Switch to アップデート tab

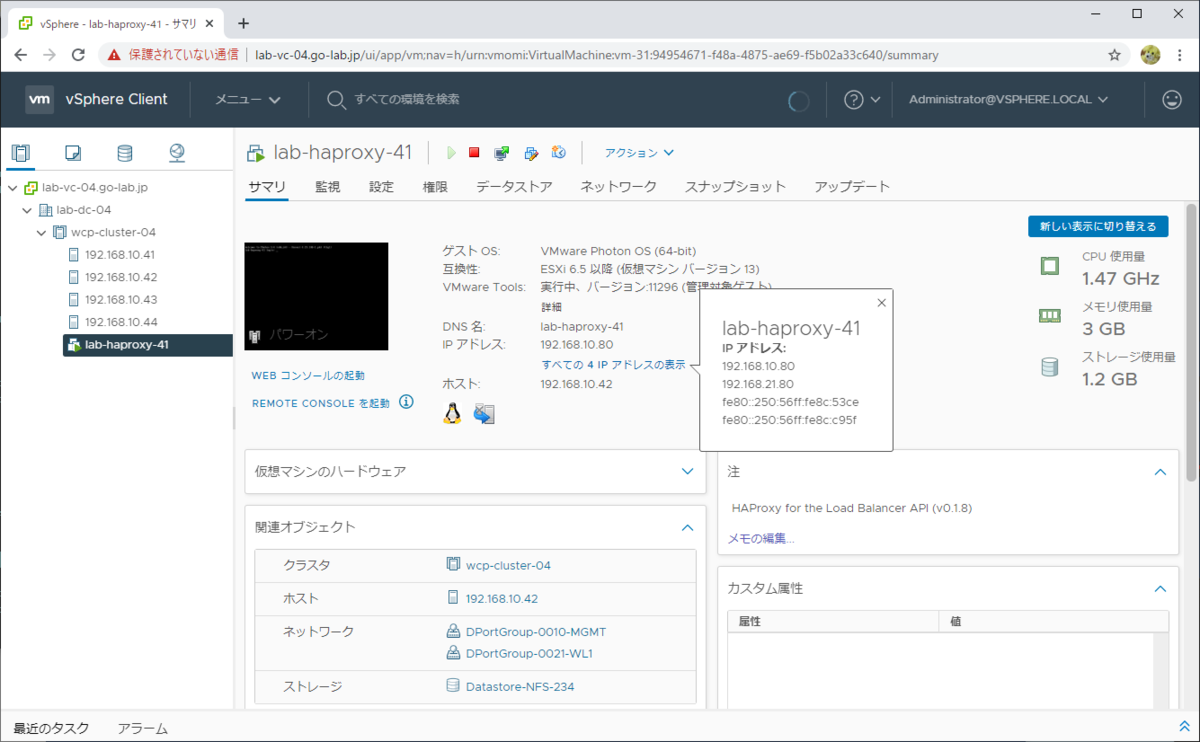point(852,187)
